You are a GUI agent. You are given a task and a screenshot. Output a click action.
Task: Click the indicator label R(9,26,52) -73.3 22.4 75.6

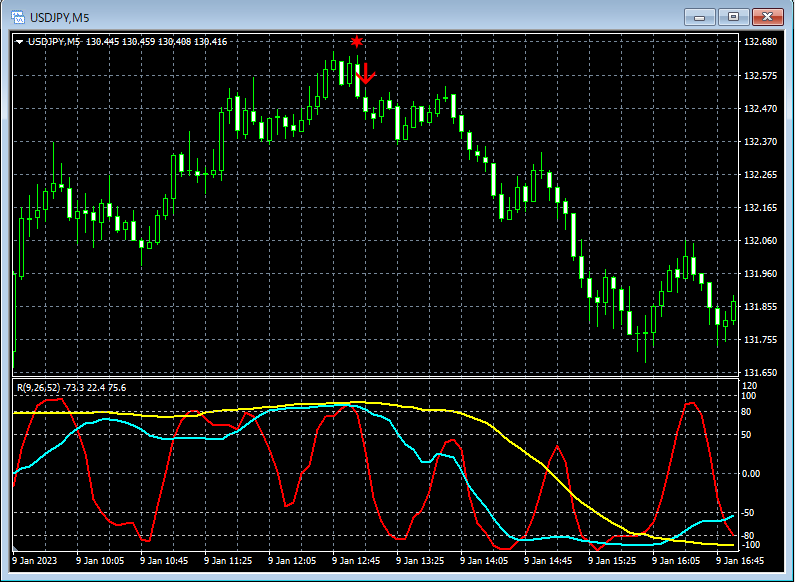[72, 388]
